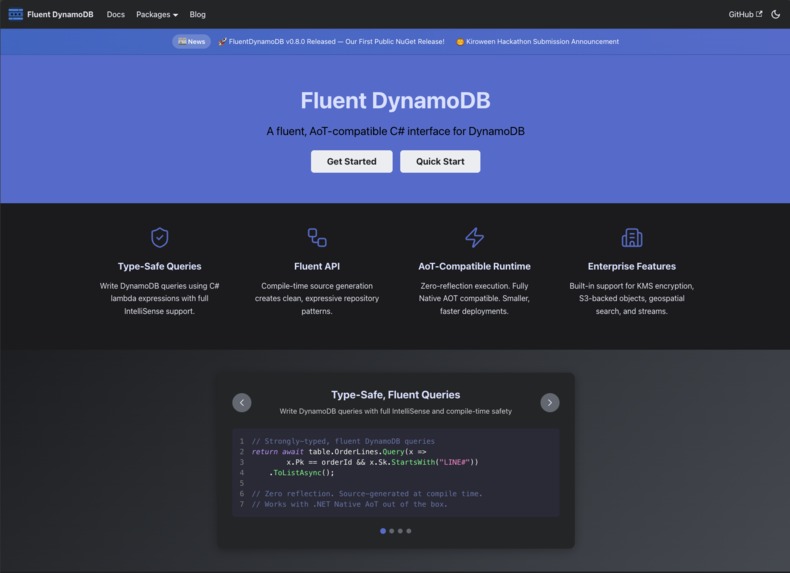Screen dimensions: 790x573
Task: Click the KMS encryption feature description
Action: pyautogui.click(x=632, y=298)
